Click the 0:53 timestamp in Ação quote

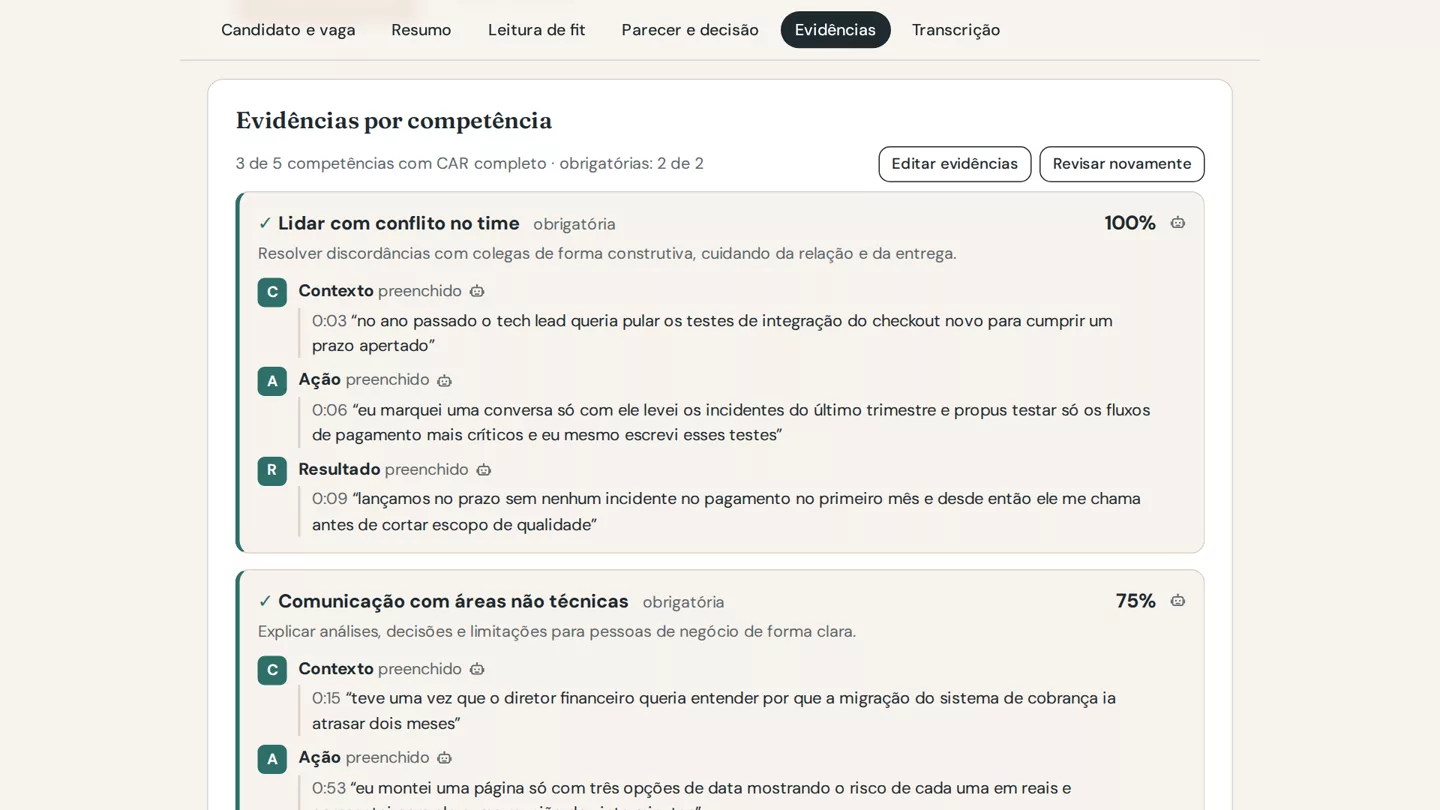[329, 788]
